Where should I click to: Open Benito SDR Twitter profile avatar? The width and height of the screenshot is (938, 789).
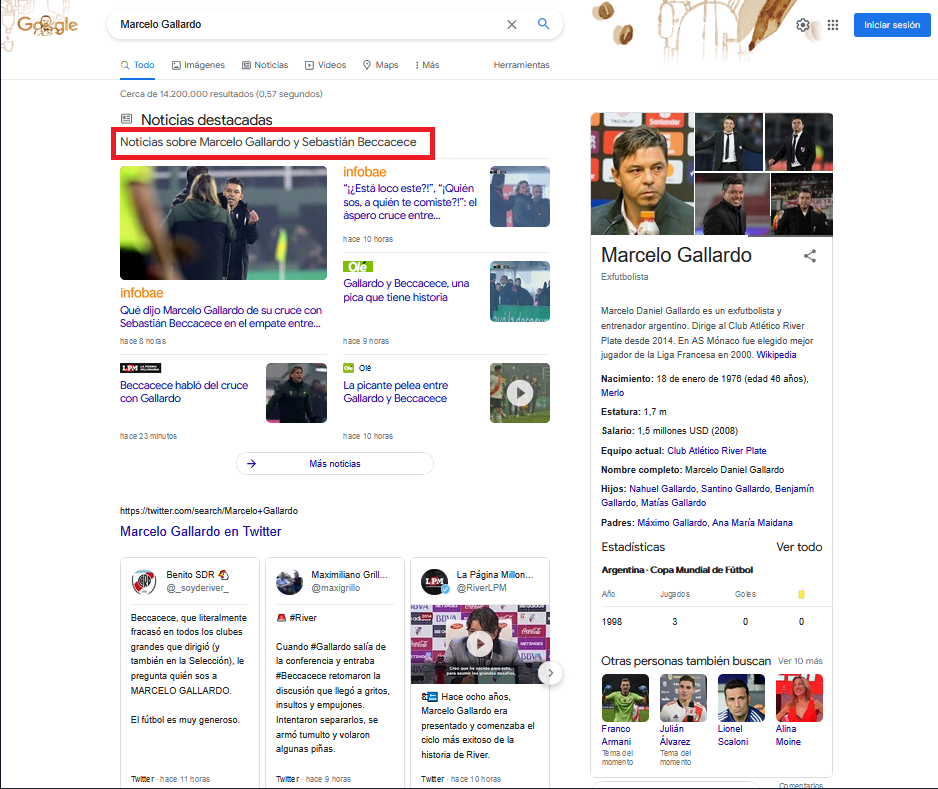144,581
